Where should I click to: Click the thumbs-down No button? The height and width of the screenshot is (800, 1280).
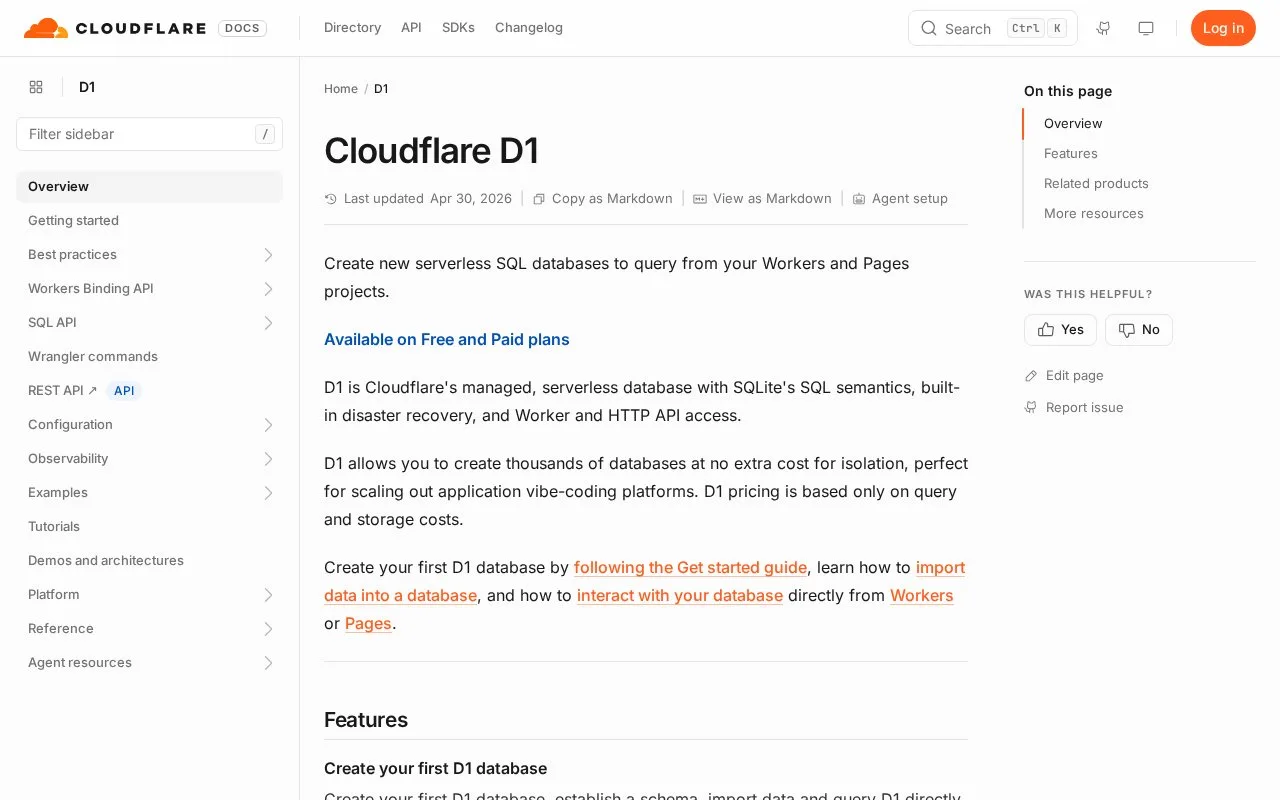(x=1139, y=330)
